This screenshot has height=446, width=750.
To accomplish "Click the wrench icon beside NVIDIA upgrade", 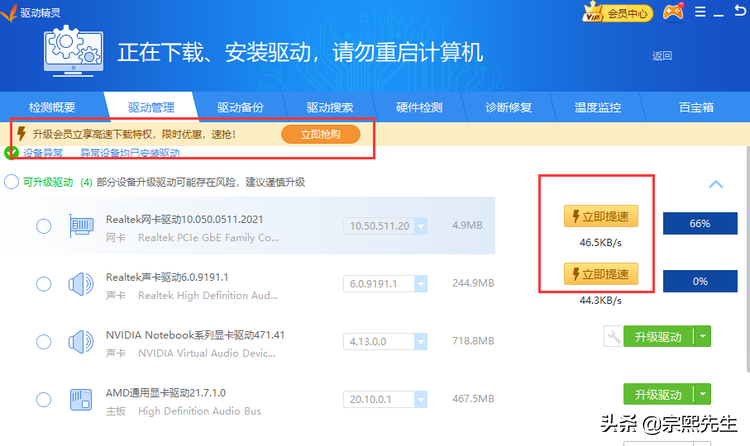I will coord(613,336).
